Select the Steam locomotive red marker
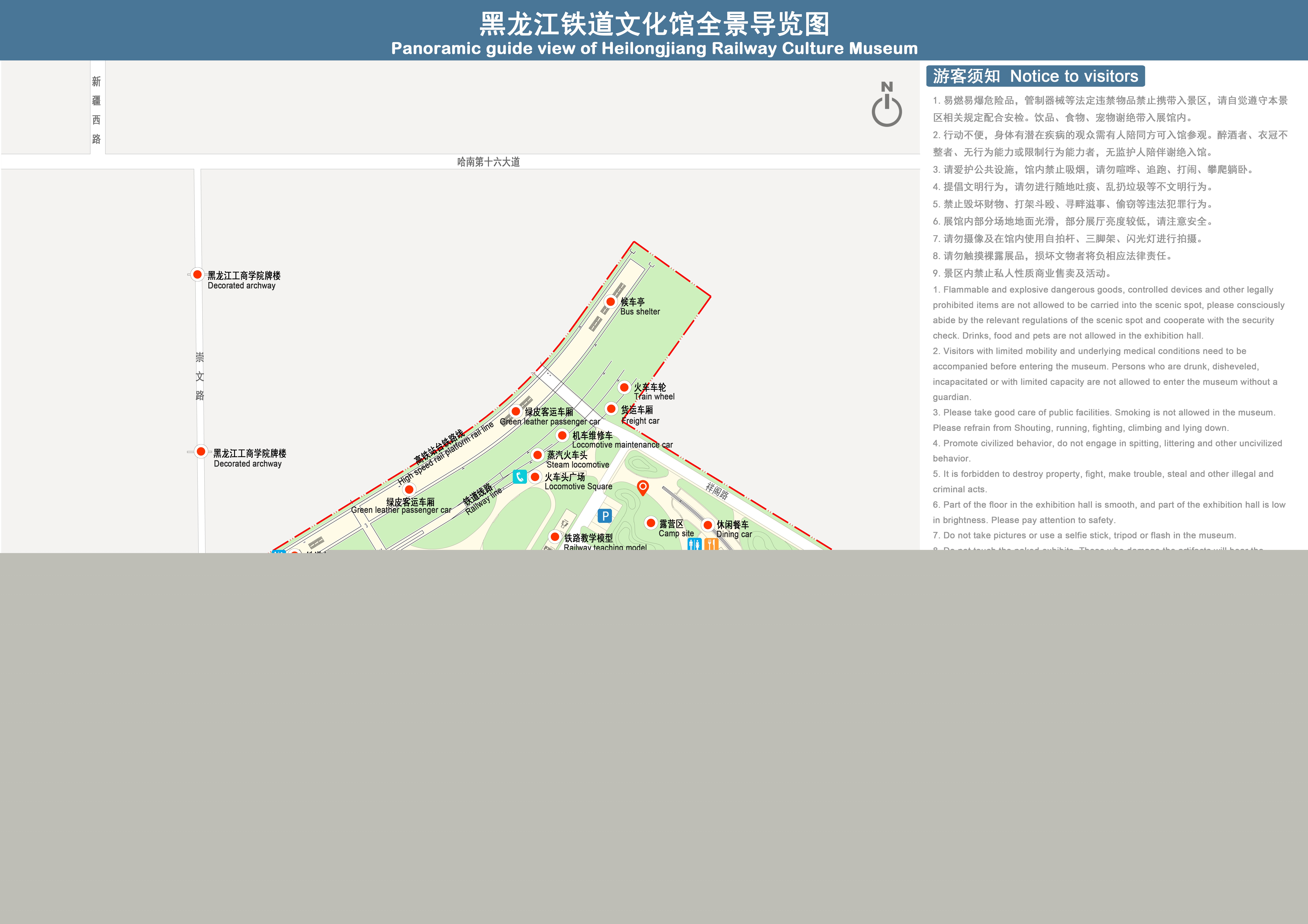The image size is (1308, 924). point(537,455)
